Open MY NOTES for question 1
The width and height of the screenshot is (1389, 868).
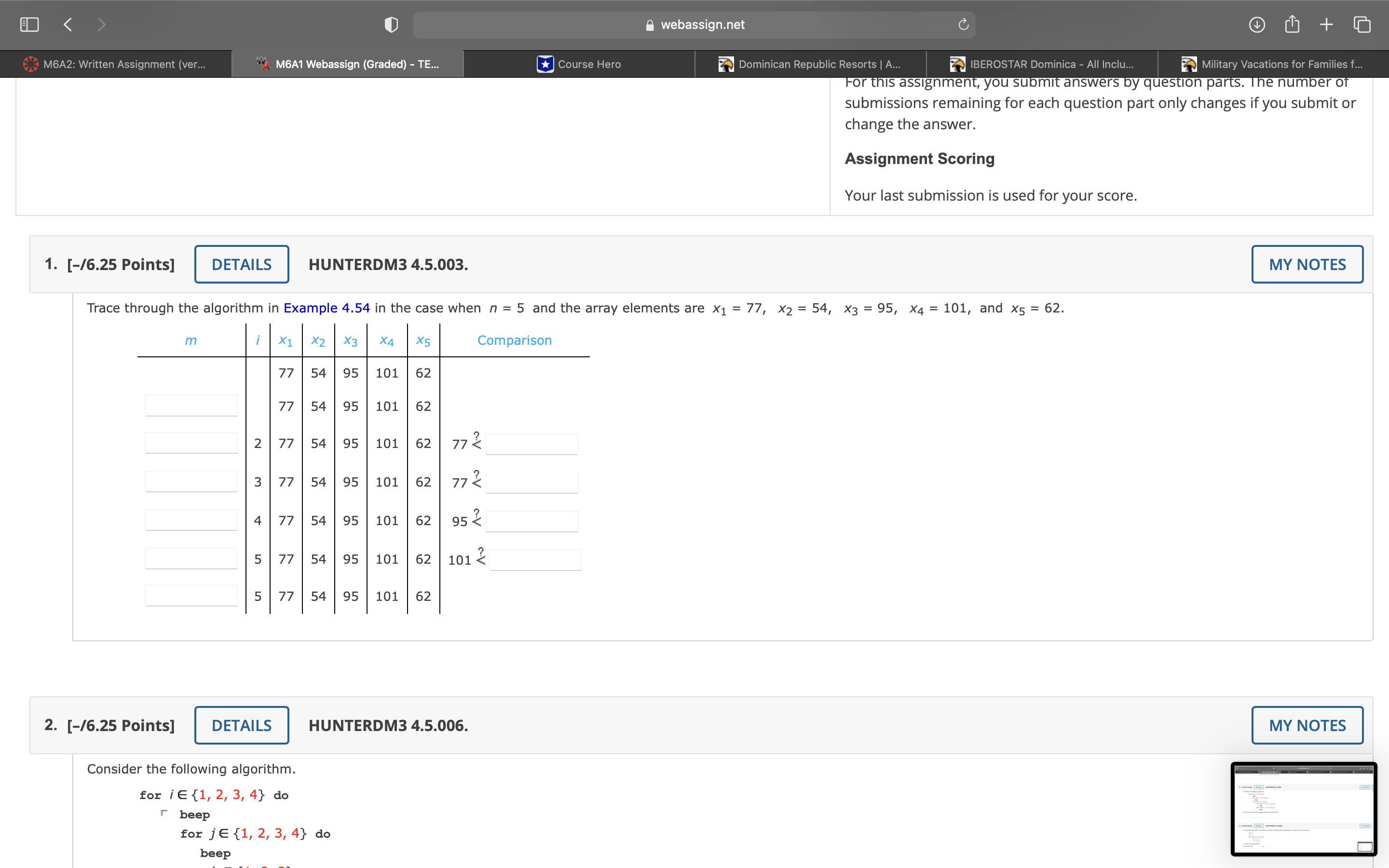tap(1307, 264)
